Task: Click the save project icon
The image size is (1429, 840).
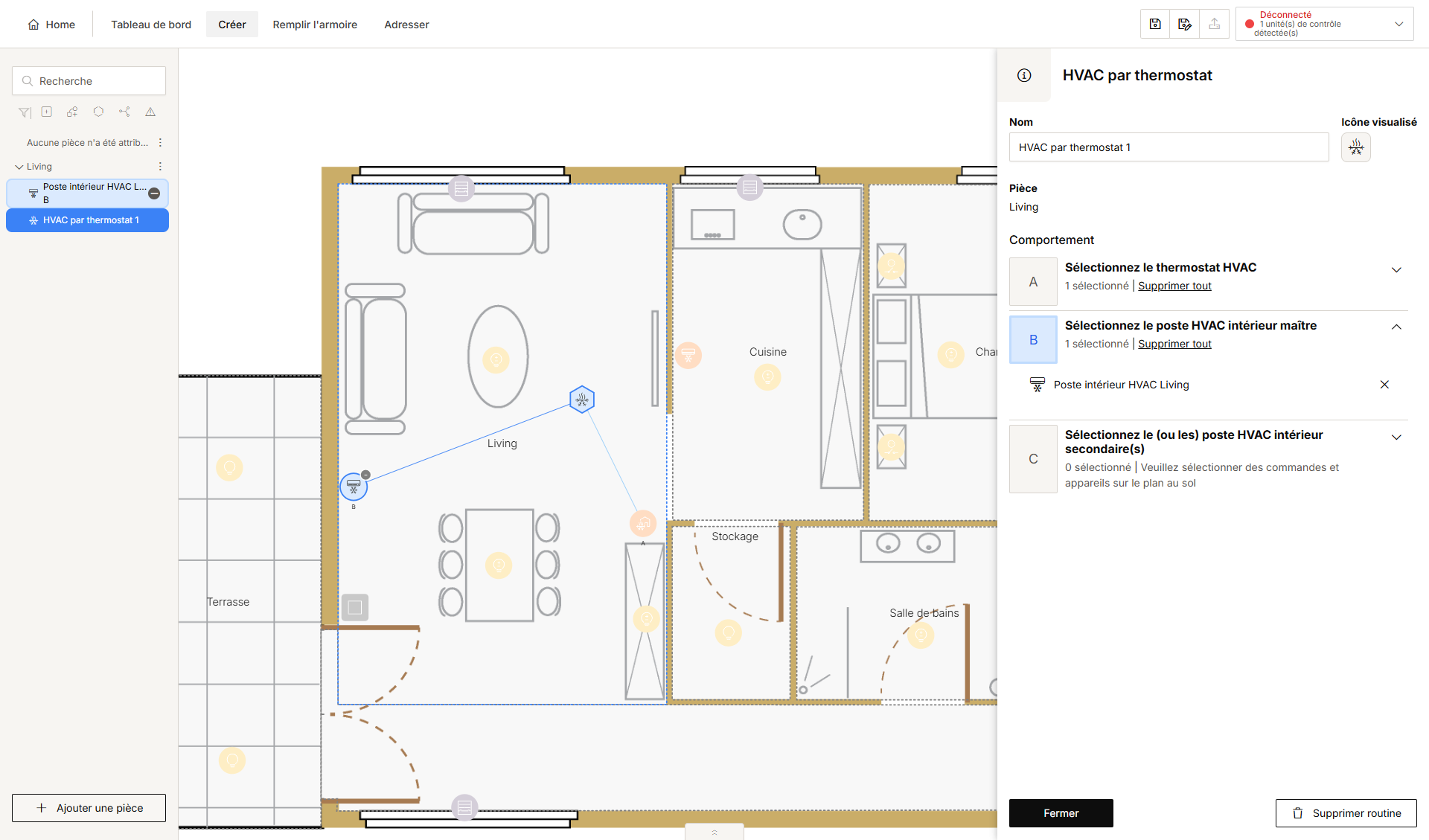Action: (1155, 24)
